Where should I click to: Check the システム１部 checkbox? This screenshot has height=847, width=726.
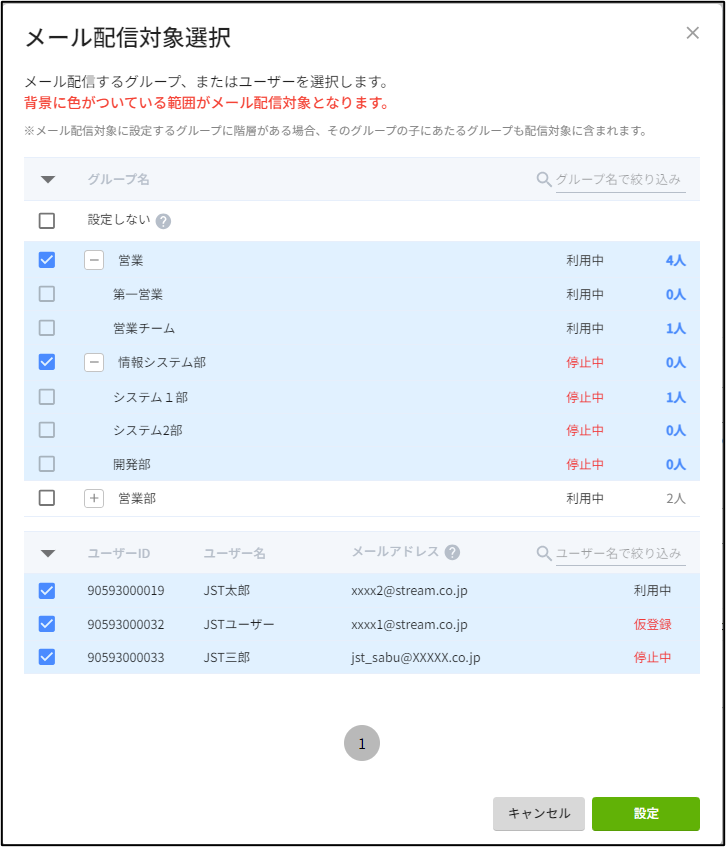click(x=47, y=397)
